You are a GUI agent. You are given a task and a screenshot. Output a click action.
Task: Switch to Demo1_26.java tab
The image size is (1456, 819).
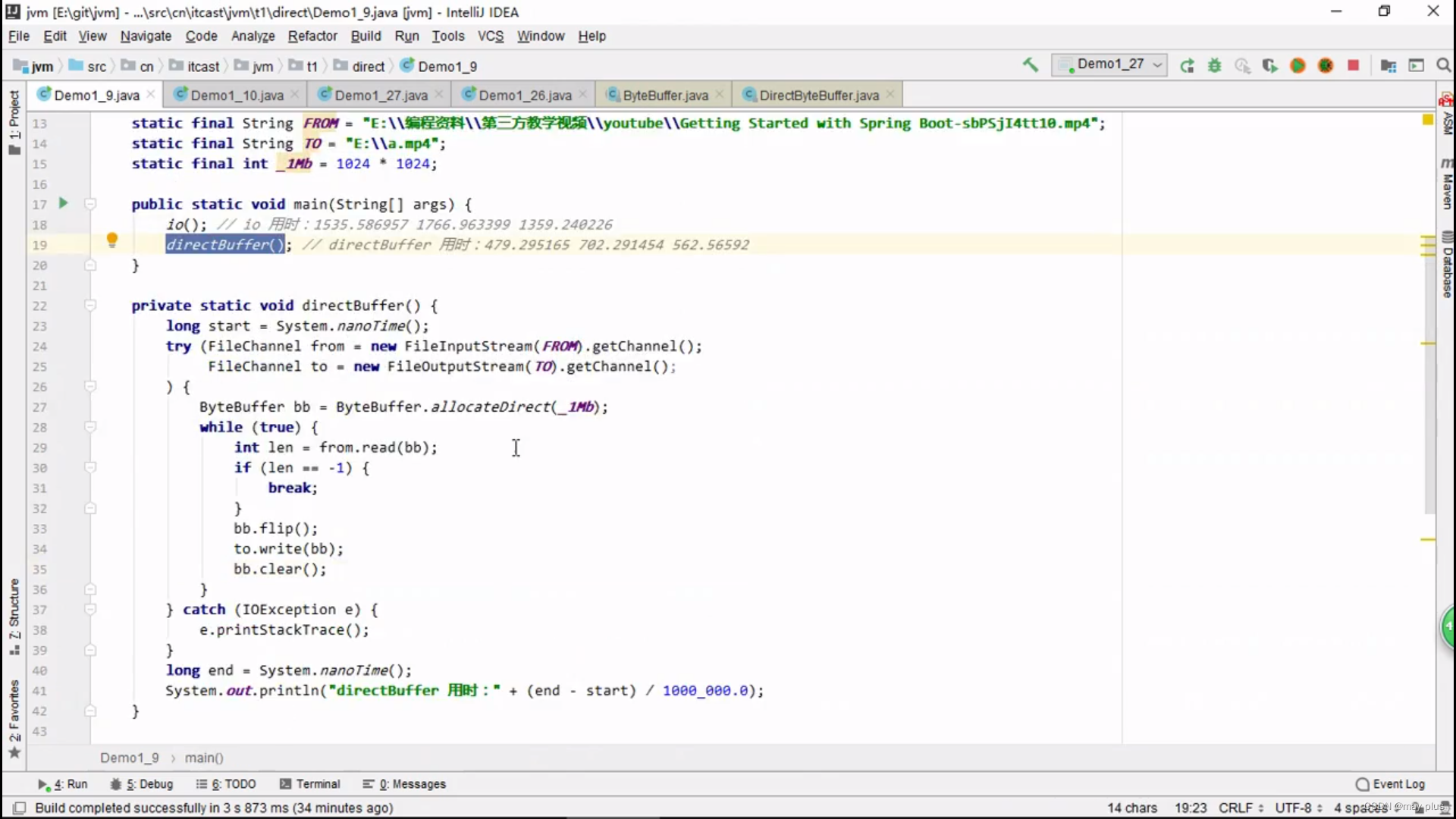point(525,95)
